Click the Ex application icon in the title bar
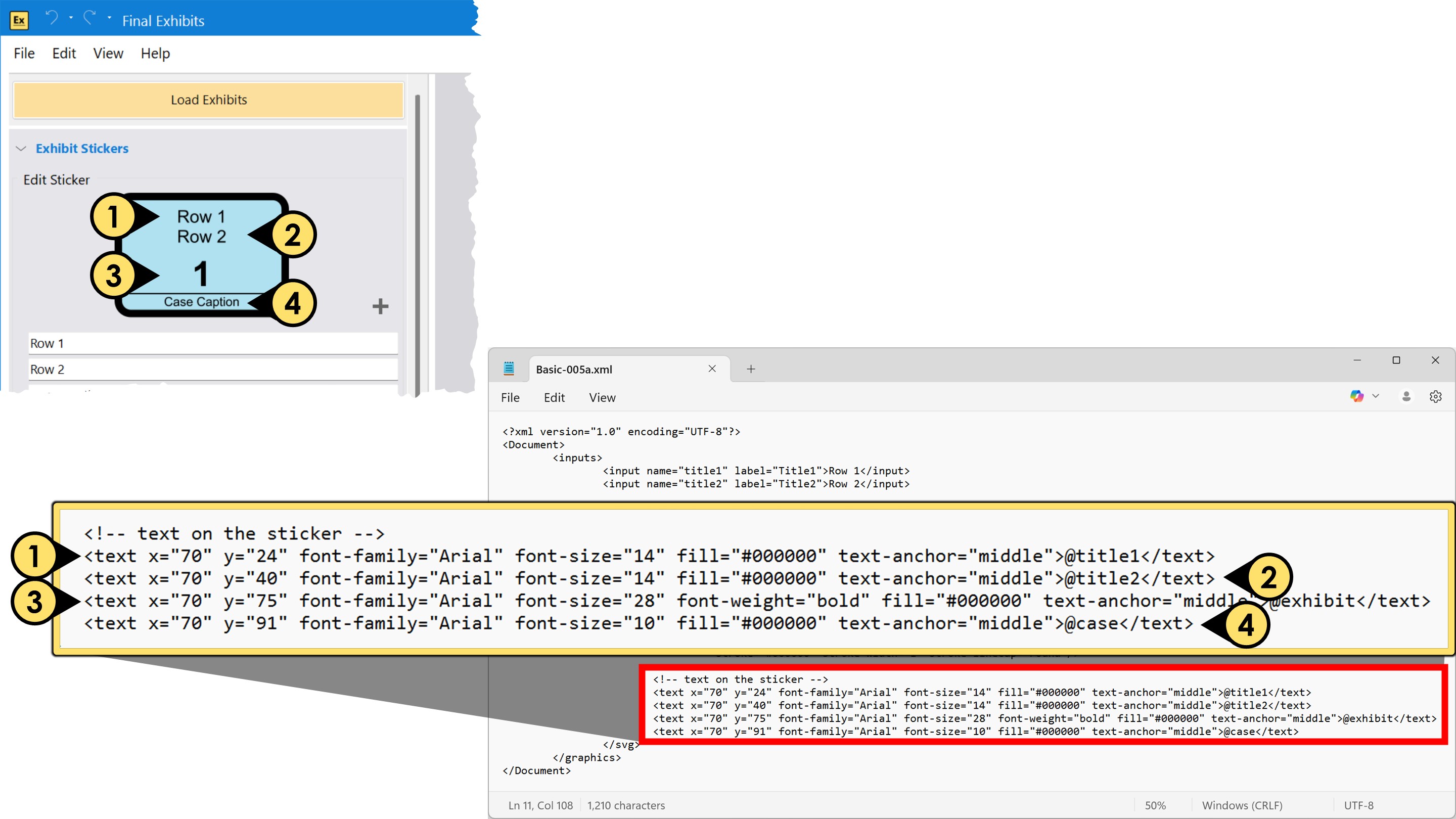1456x819 pixels. (18, 20)
